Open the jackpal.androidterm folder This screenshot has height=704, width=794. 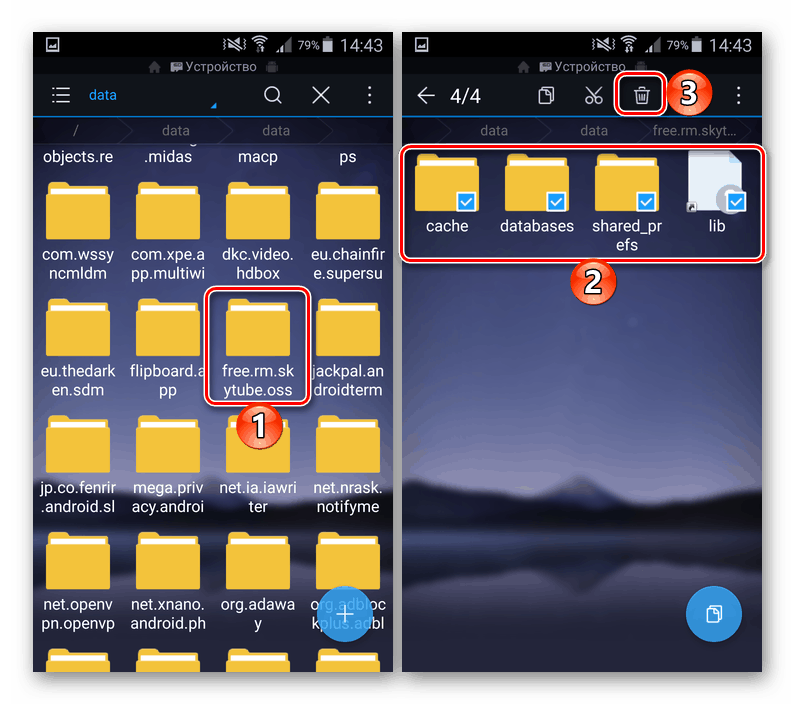348,347
